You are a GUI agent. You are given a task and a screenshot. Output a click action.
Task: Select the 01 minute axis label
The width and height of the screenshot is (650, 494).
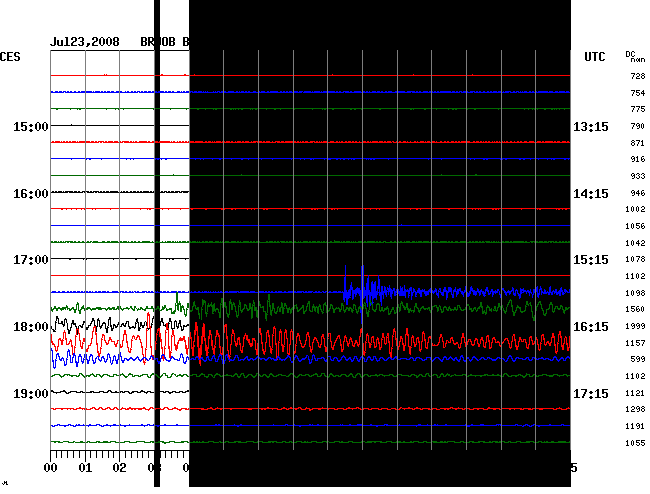[x=85, y=468]
